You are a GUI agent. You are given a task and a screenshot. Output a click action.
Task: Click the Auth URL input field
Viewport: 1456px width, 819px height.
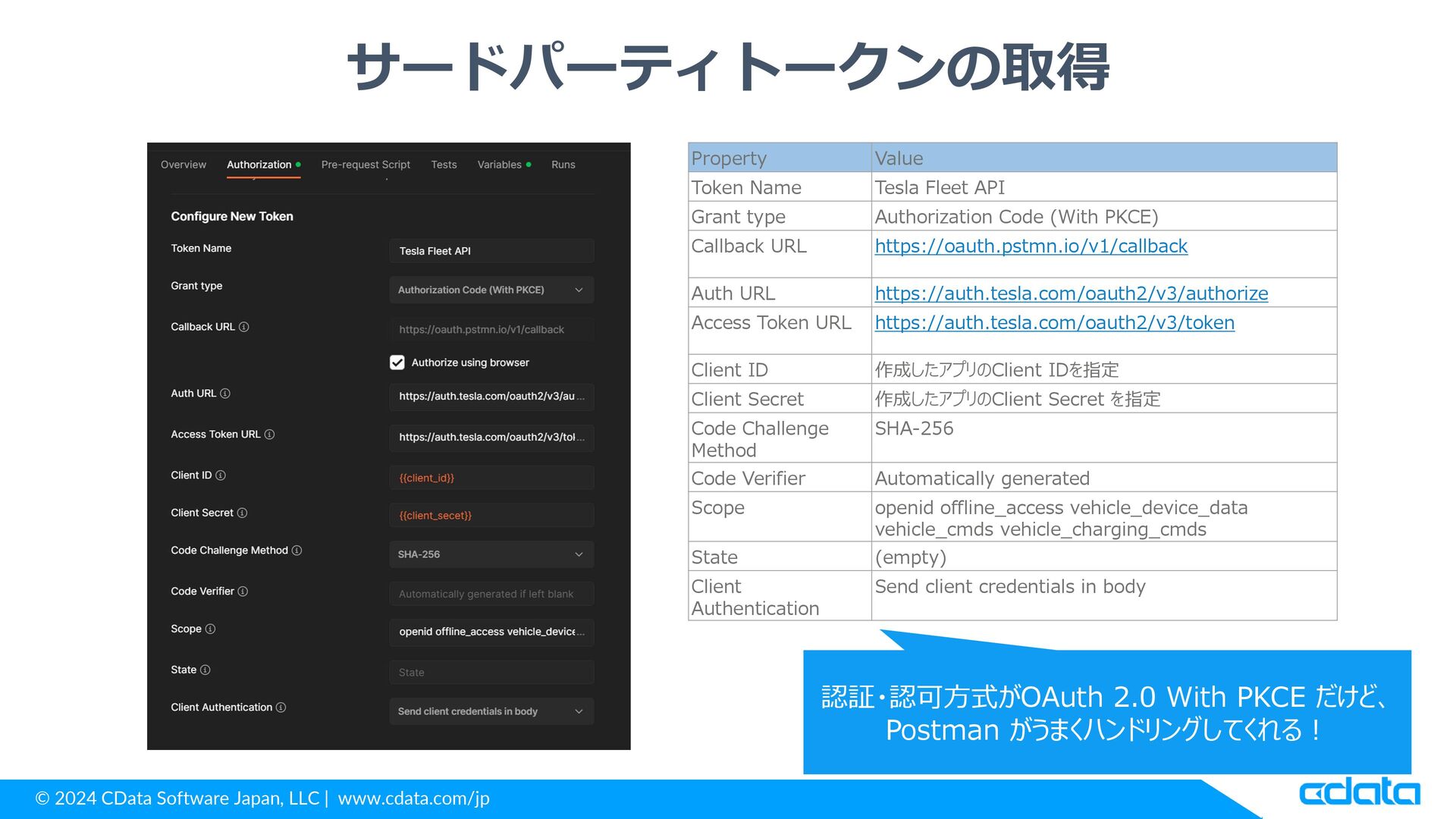(491, 397)
